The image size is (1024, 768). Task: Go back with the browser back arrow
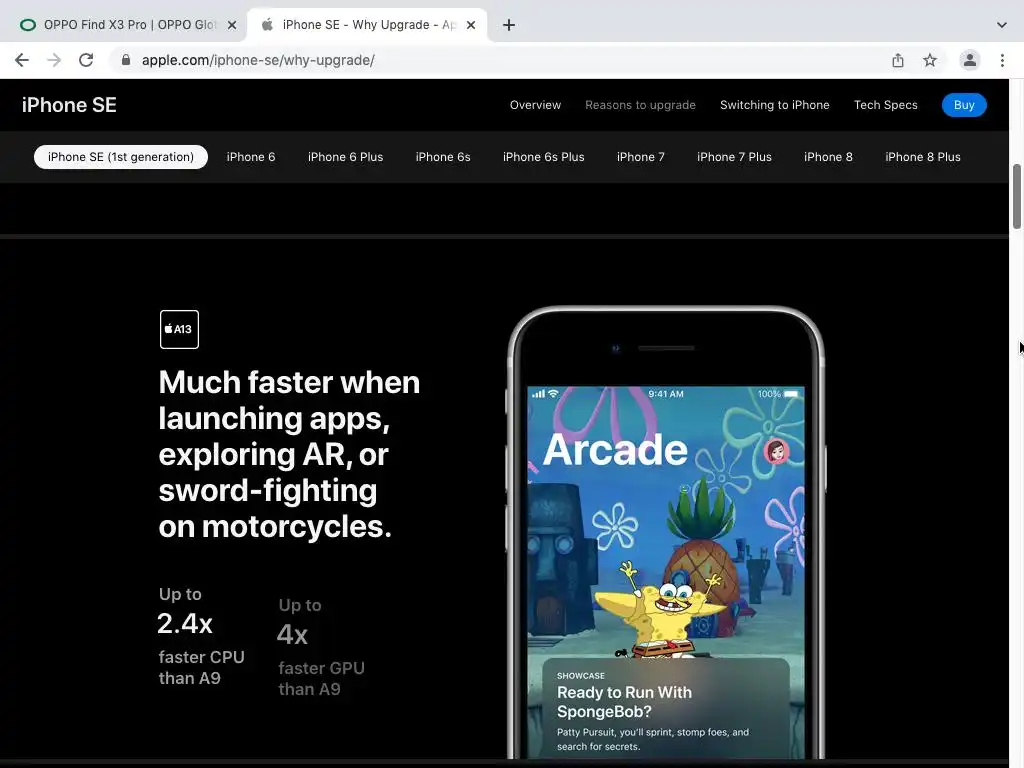tap(22, 60)
